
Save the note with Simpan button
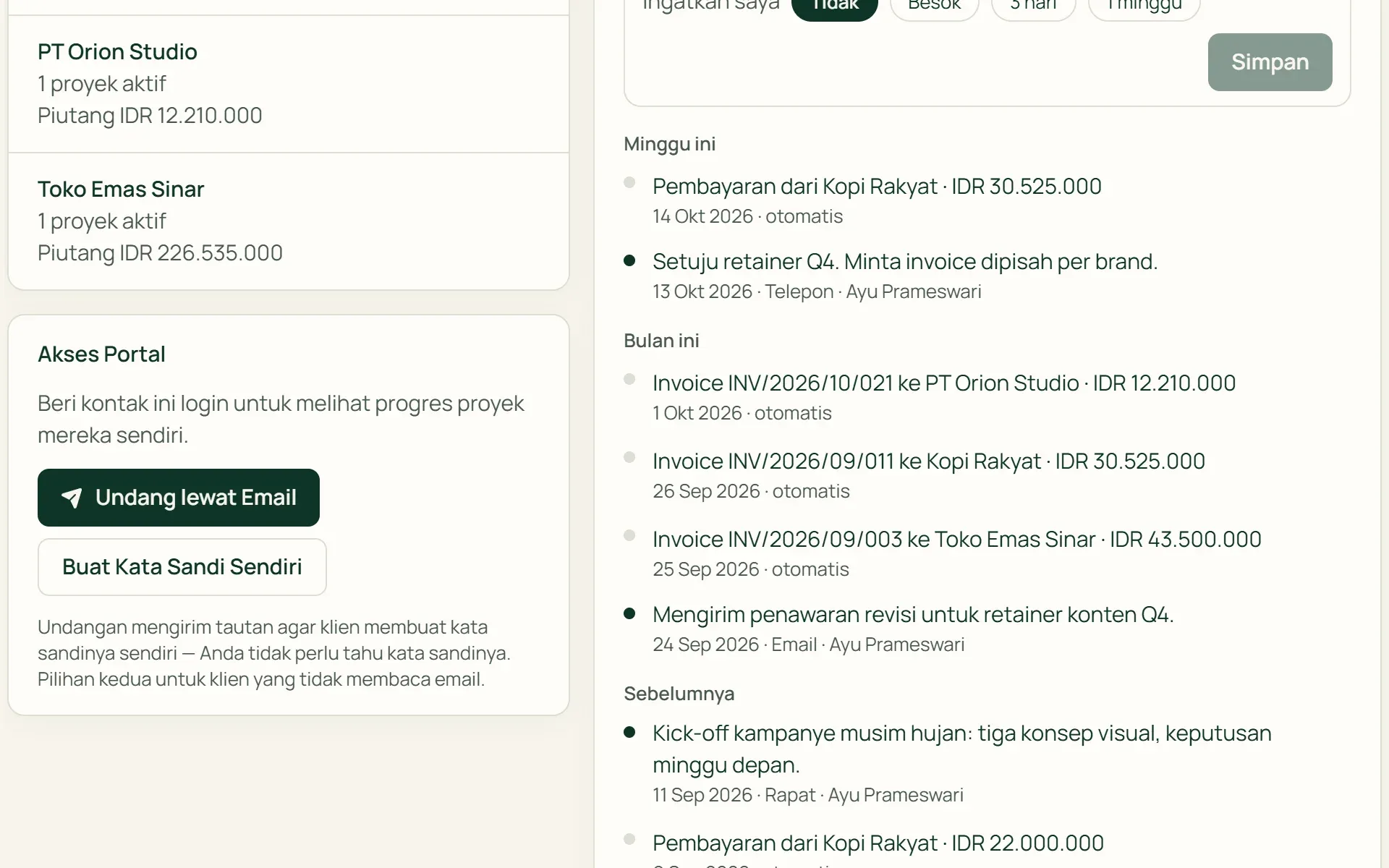[x=1270, y=62]
